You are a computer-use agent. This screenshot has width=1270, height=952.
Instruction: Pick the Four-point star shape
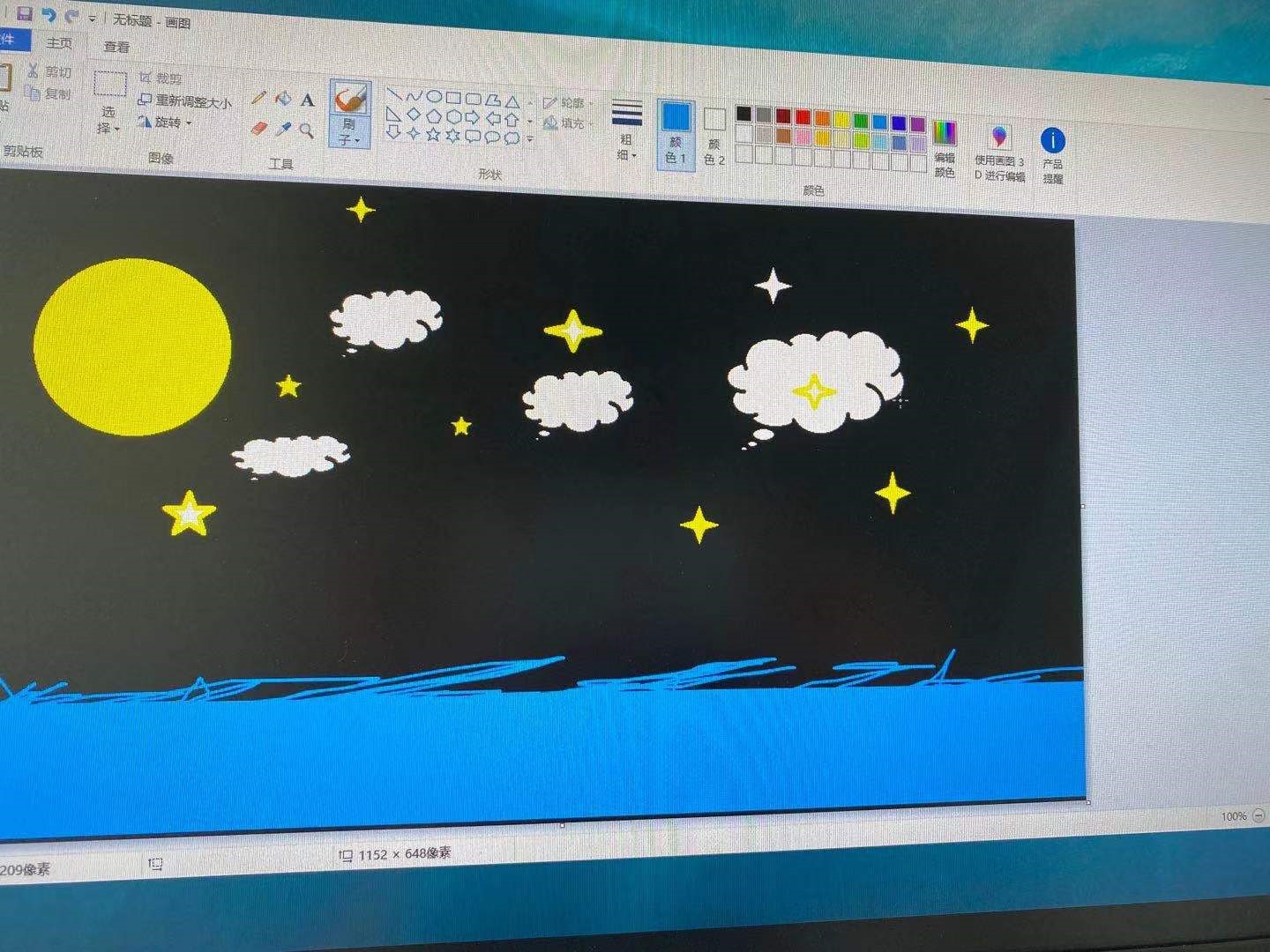413,133
